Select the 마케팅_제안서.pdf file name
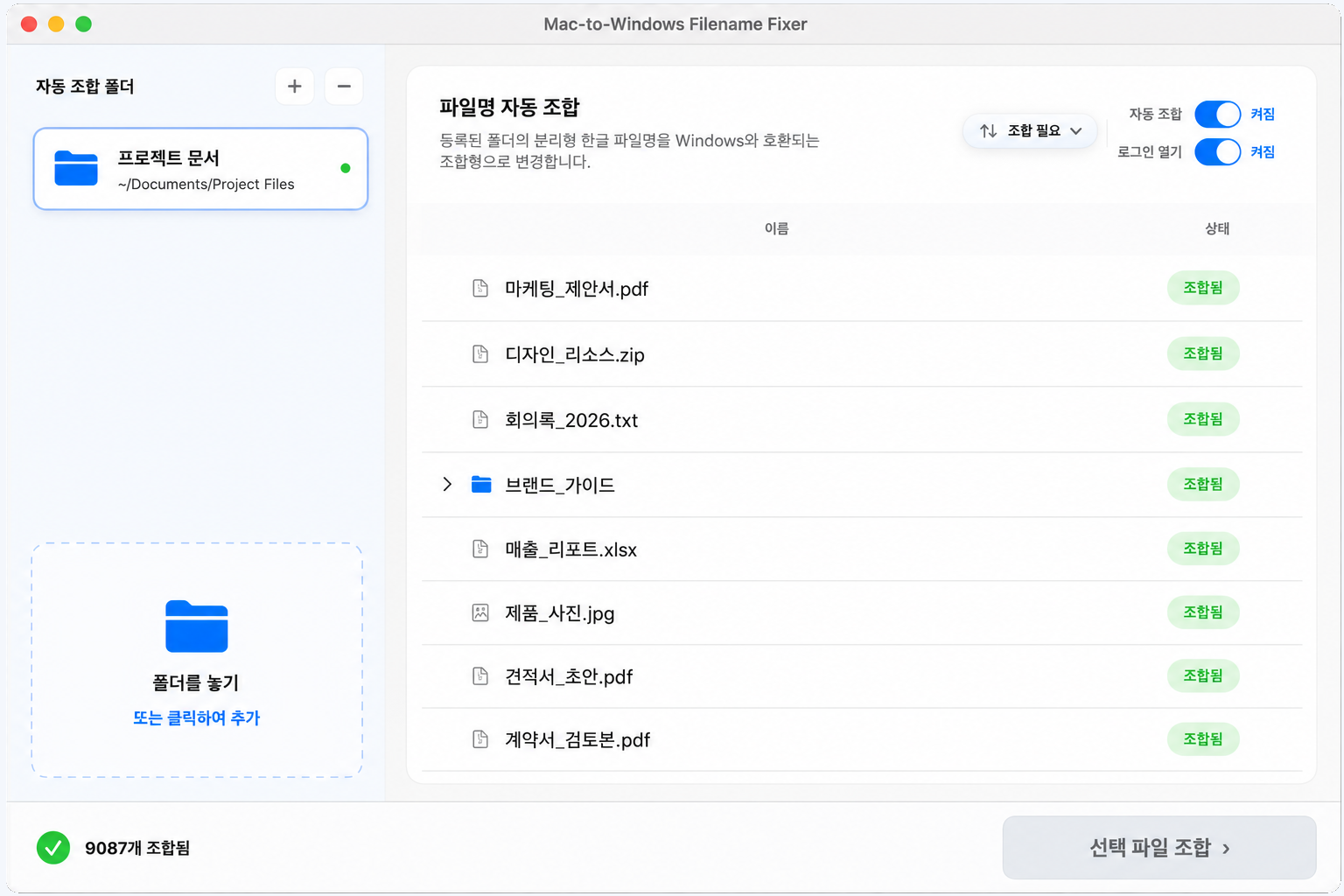 (577, 289)
